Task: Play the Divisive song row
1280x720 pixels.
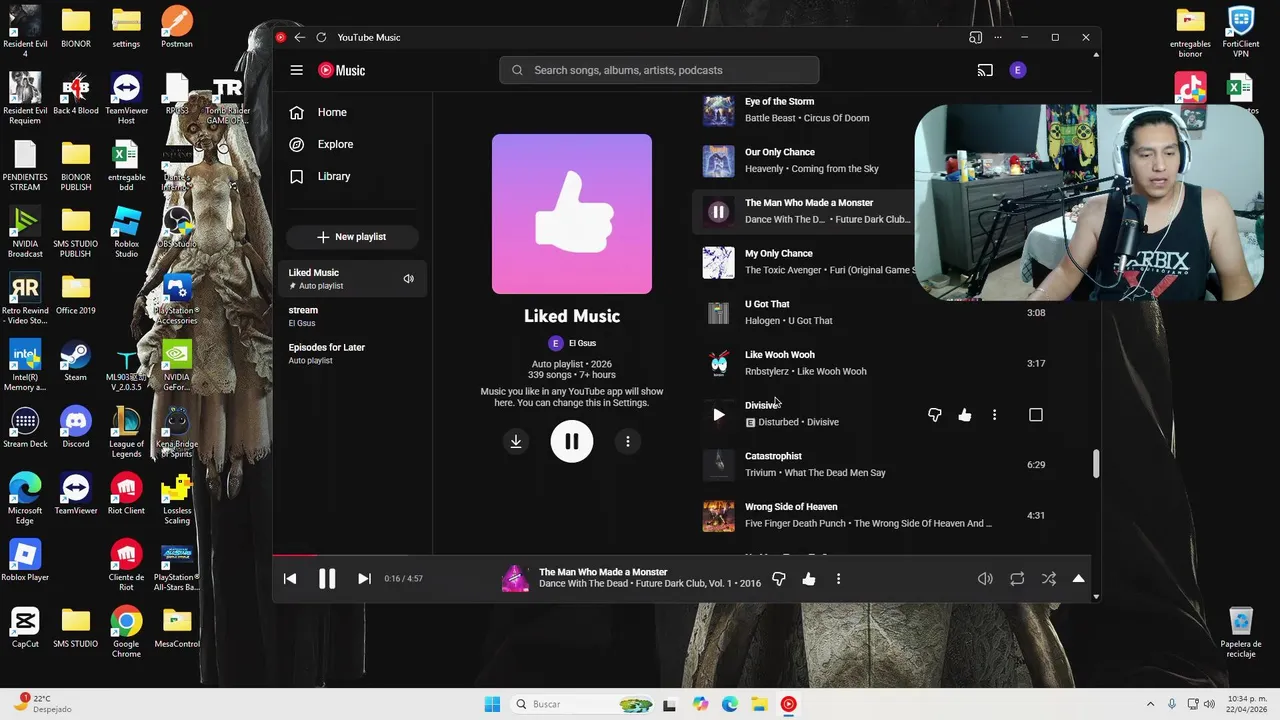Action: 718,415
